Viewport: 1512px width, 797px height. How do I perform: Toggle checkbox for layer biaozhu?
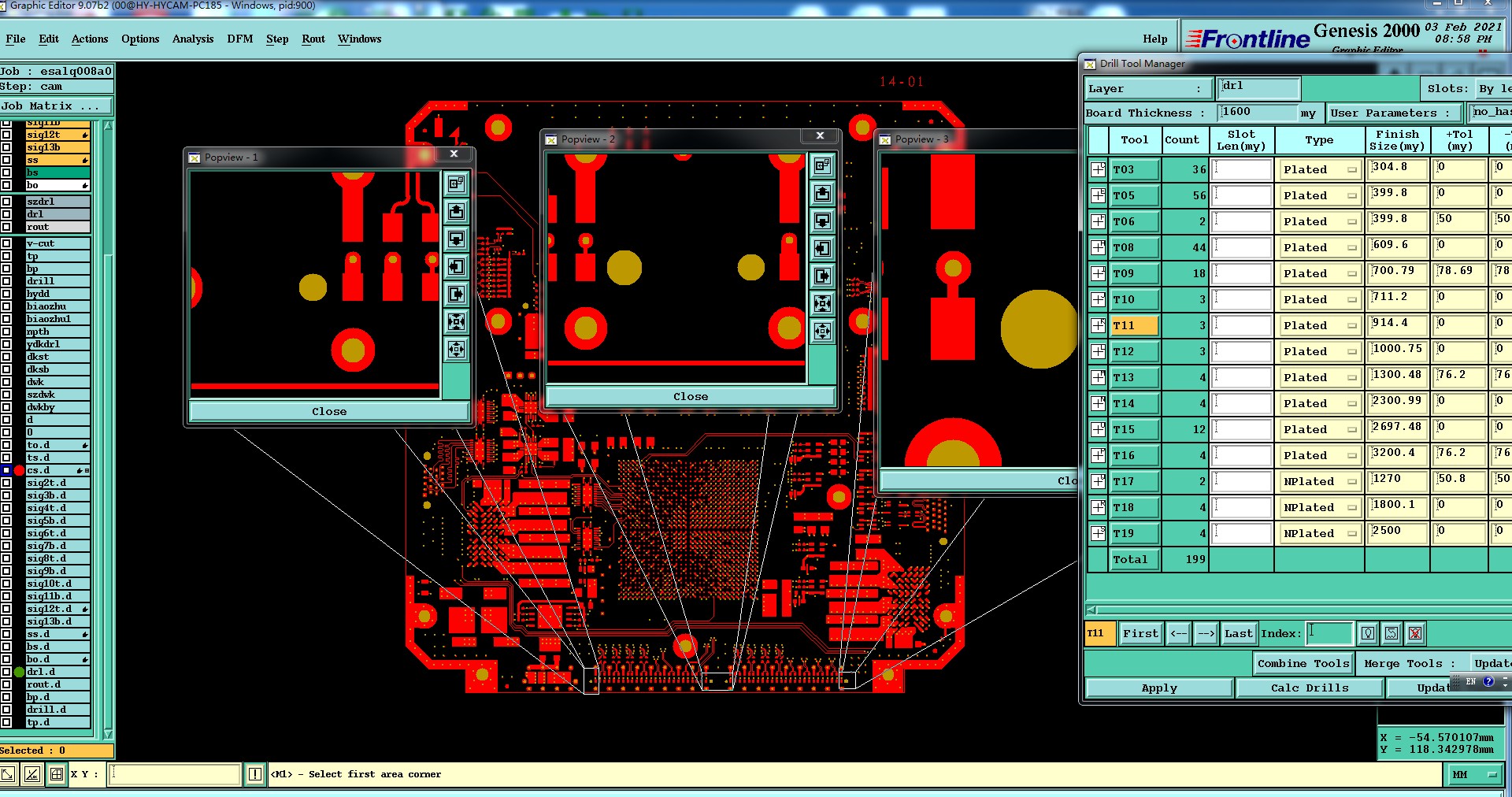pyautogui.click(x=6, y=306)
